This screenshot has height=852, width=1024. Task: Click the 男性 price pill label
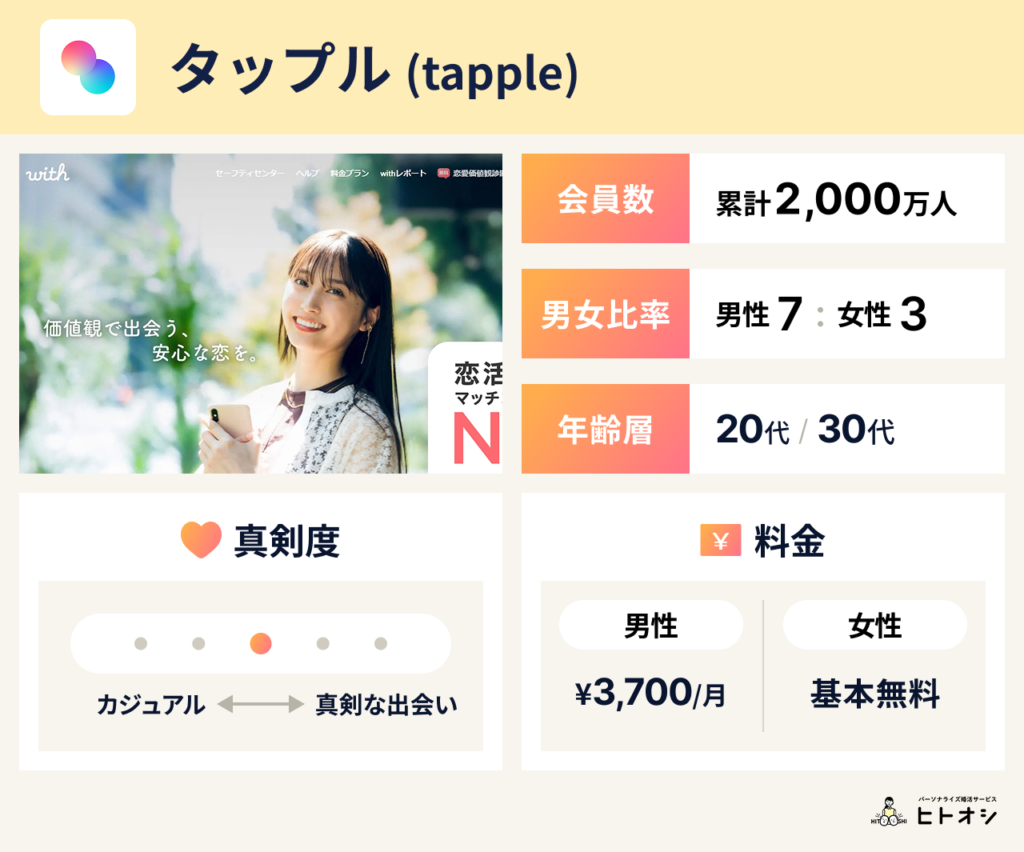650,625
